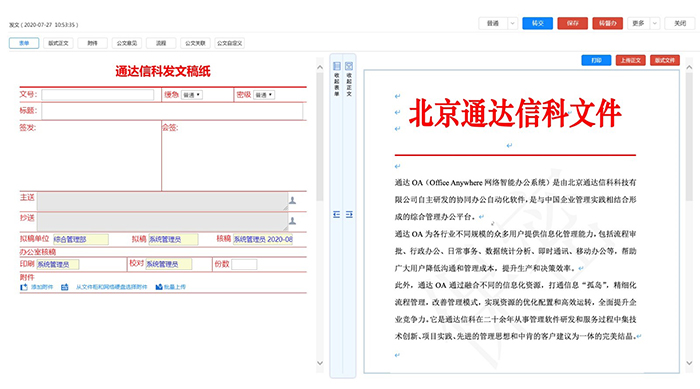Click the person picker icon for 主送
This screenshot has width=700, height=389.
pos(292,201)
